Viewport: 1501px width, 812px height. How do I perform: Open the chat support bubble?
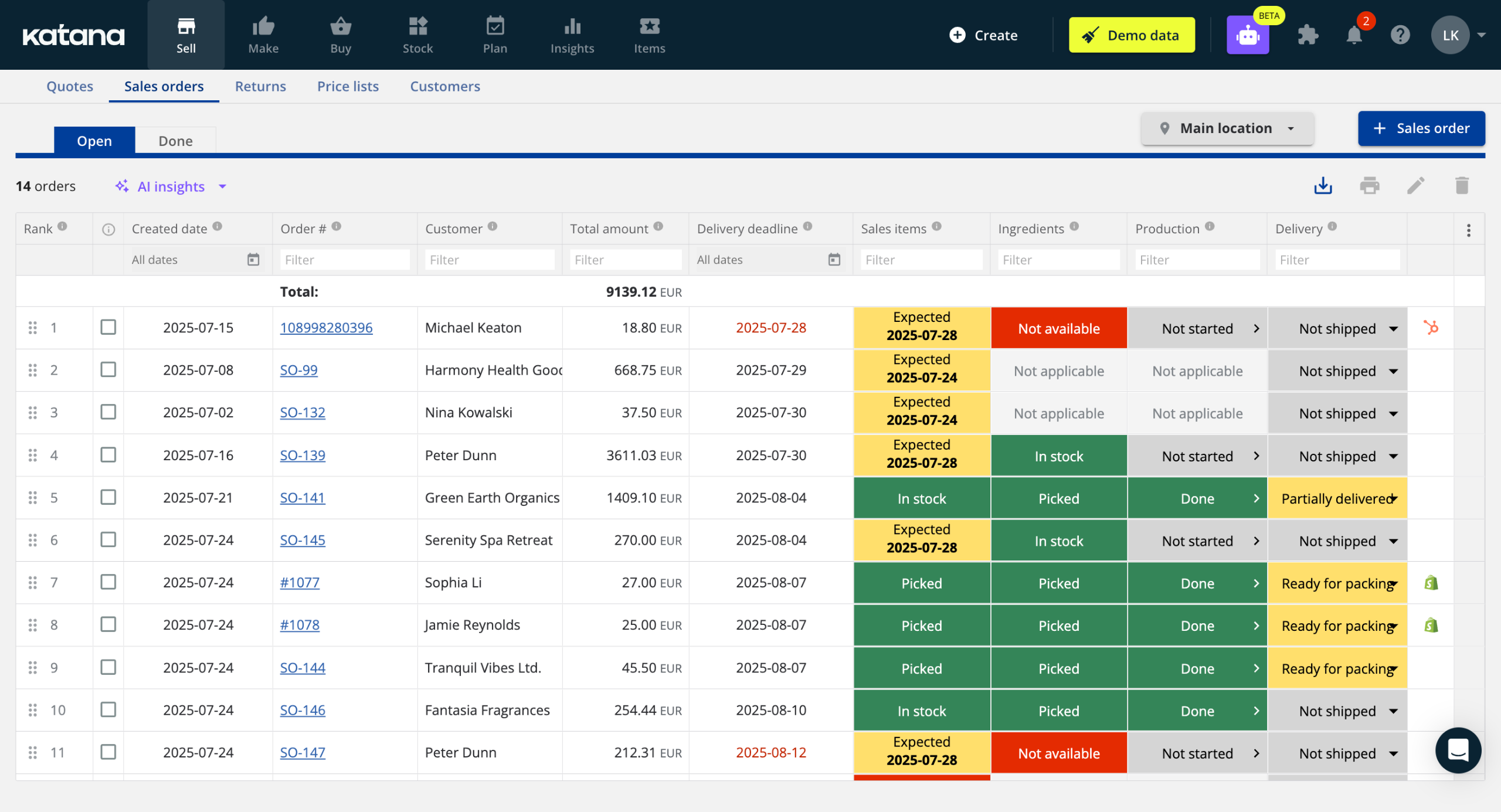pyautogui.click(x=1458, y=750)
